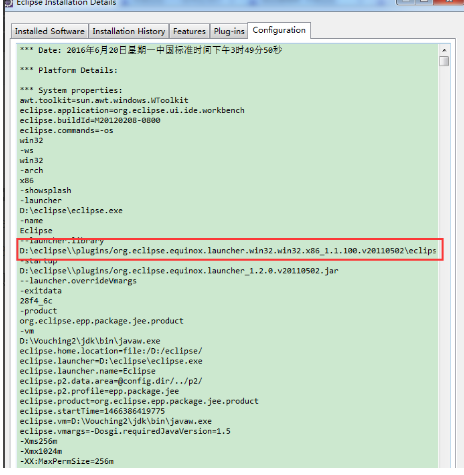Click the equinox.launcher_1.2.0 jar path line
This screenshot has height=475, width=464.
tap(179, 271)
